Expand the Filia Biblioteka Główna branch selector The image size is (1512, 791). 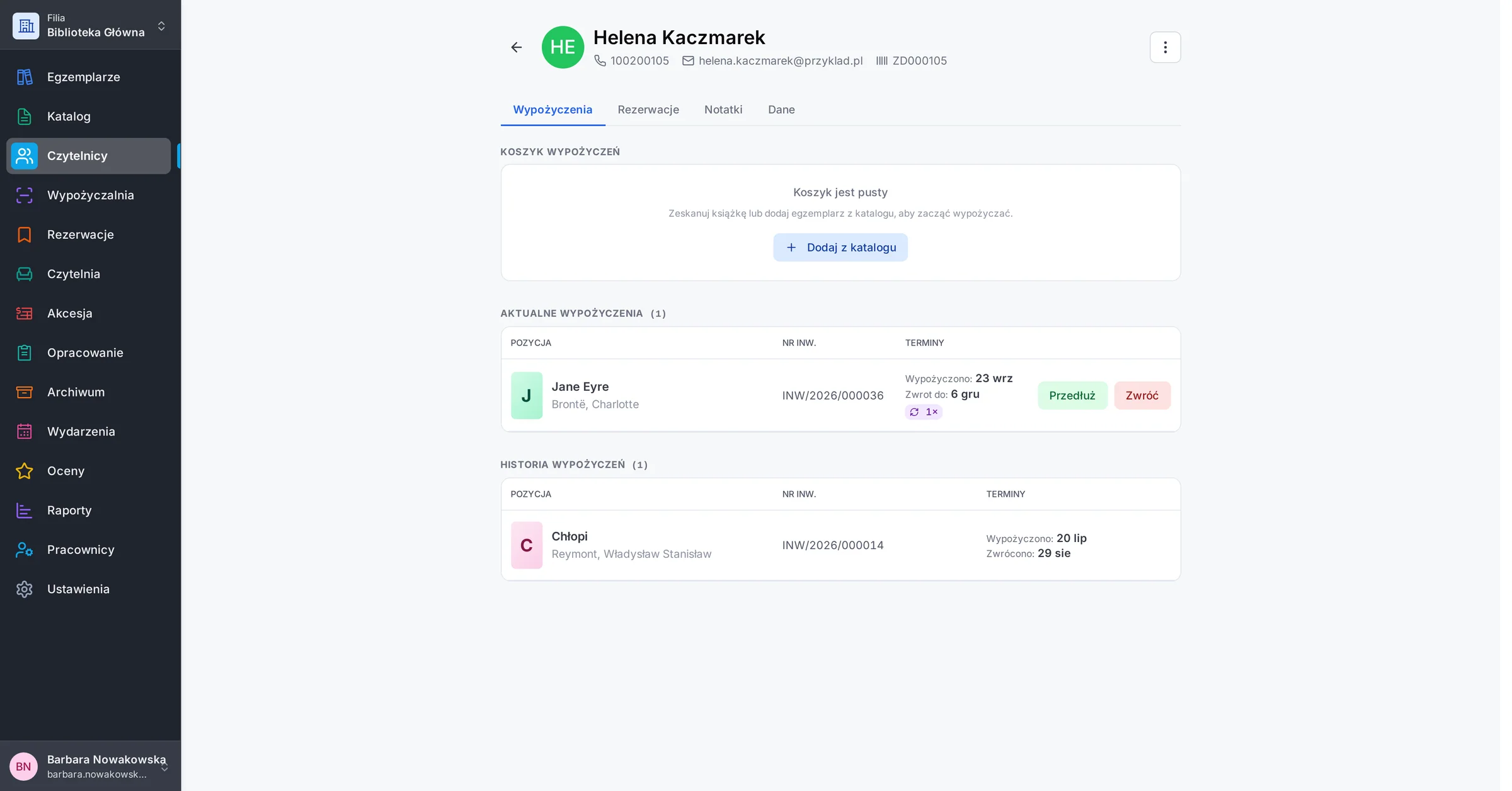90,25
